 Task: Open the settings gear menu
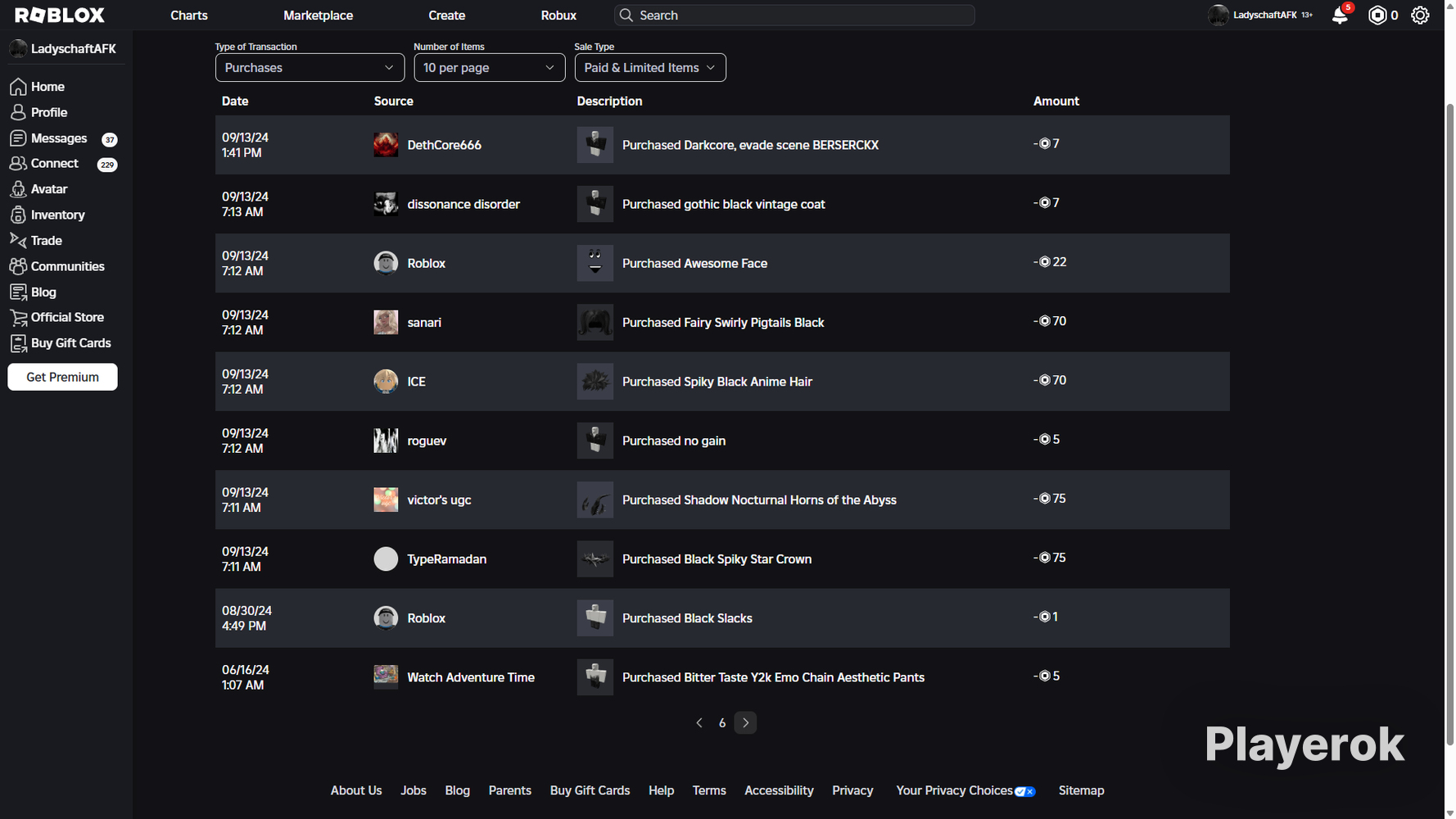pyautogui.click(x=1420, y=15)
